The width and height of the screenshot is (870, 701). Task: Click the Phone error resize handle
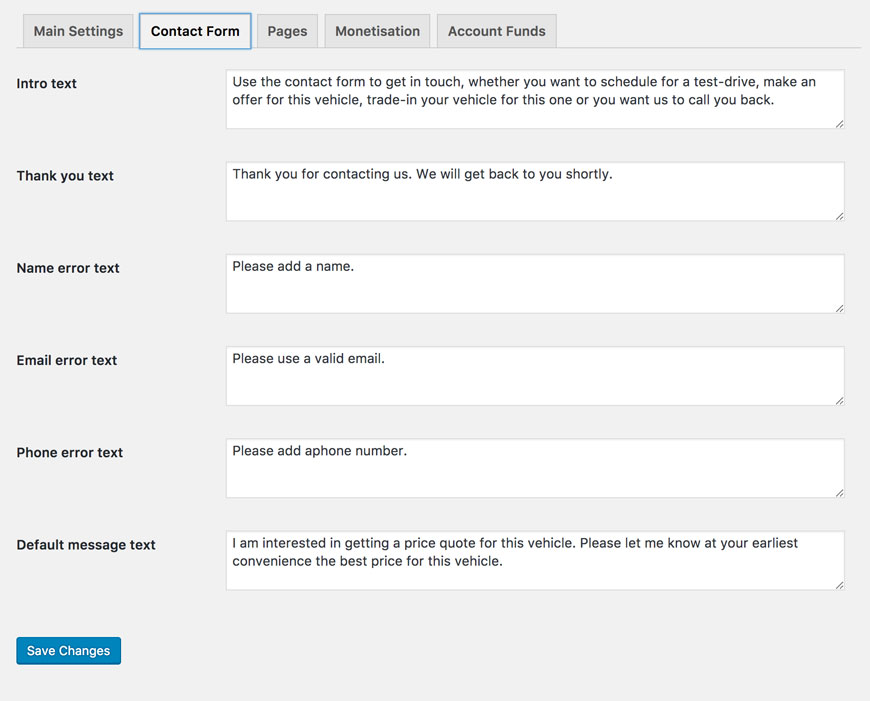pos(839,493)
